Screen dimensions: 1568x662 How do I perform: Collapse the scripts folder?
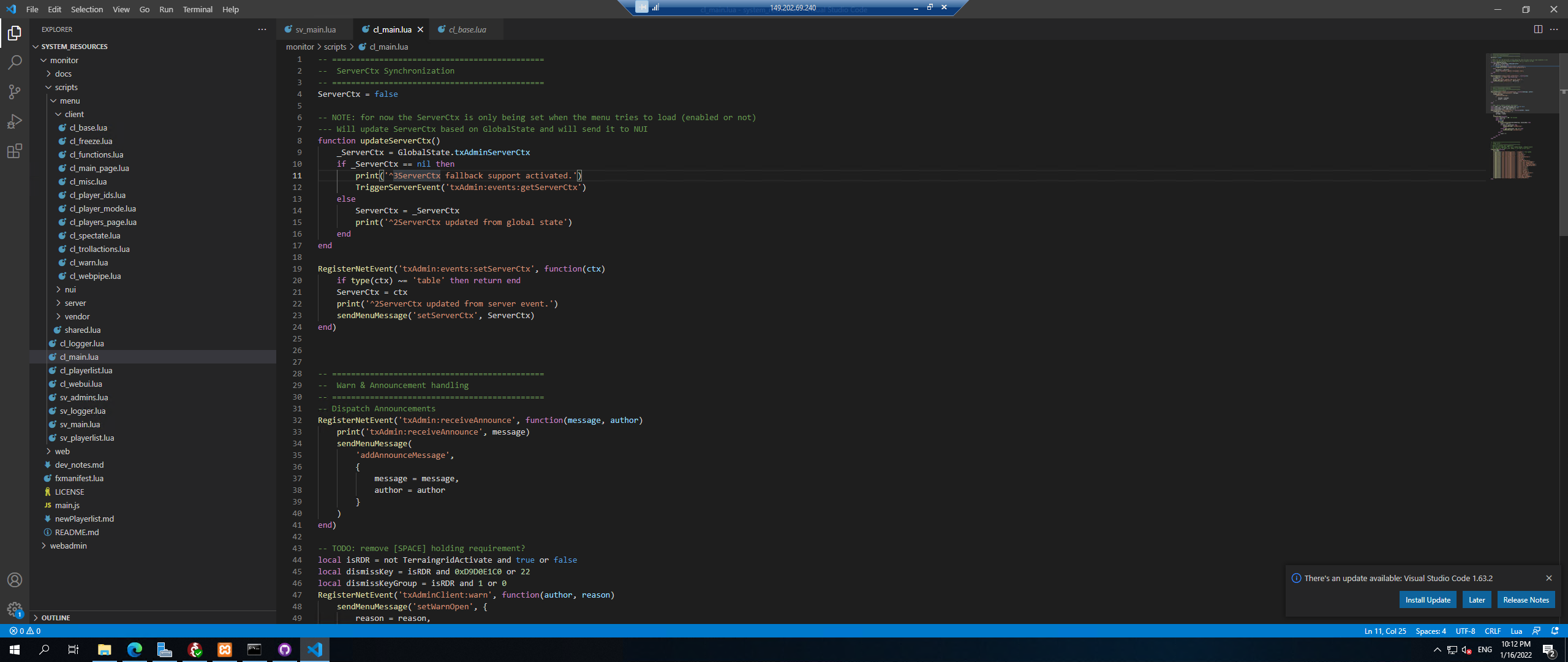(x=66, y=87)
